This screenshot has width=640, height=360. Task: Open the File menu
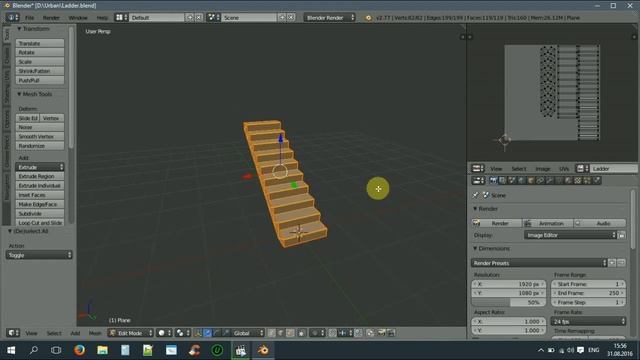(29, 18)
